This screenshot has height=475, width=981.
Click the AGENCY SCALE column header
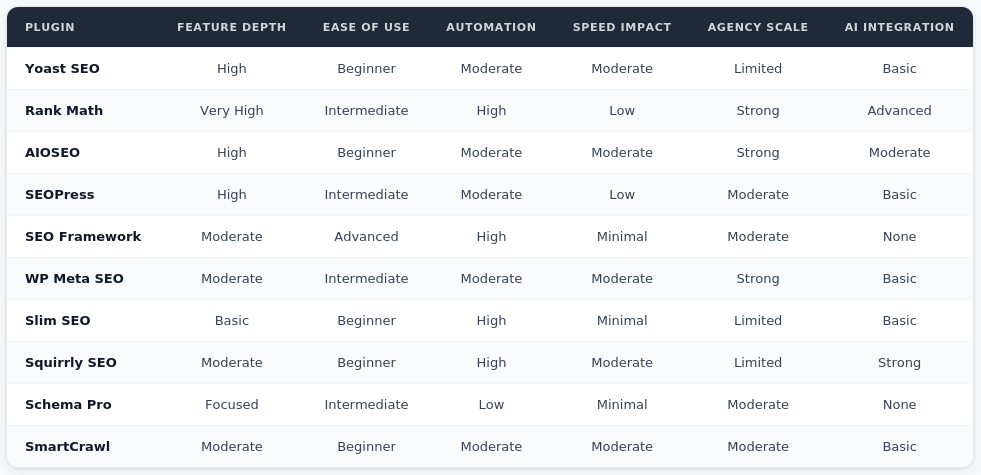pos(758,27)
